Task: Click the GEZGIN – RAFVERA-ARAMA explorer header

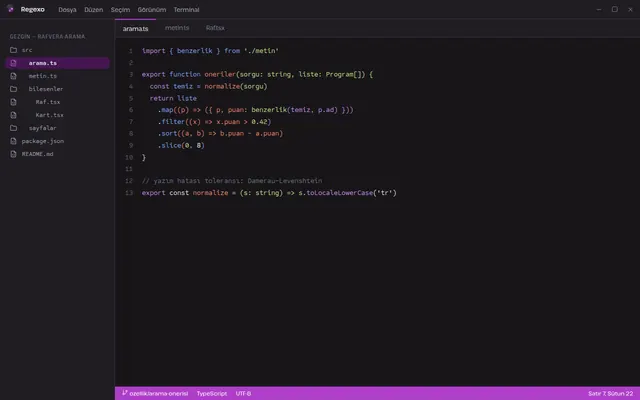Action: [x=47, y=36]
